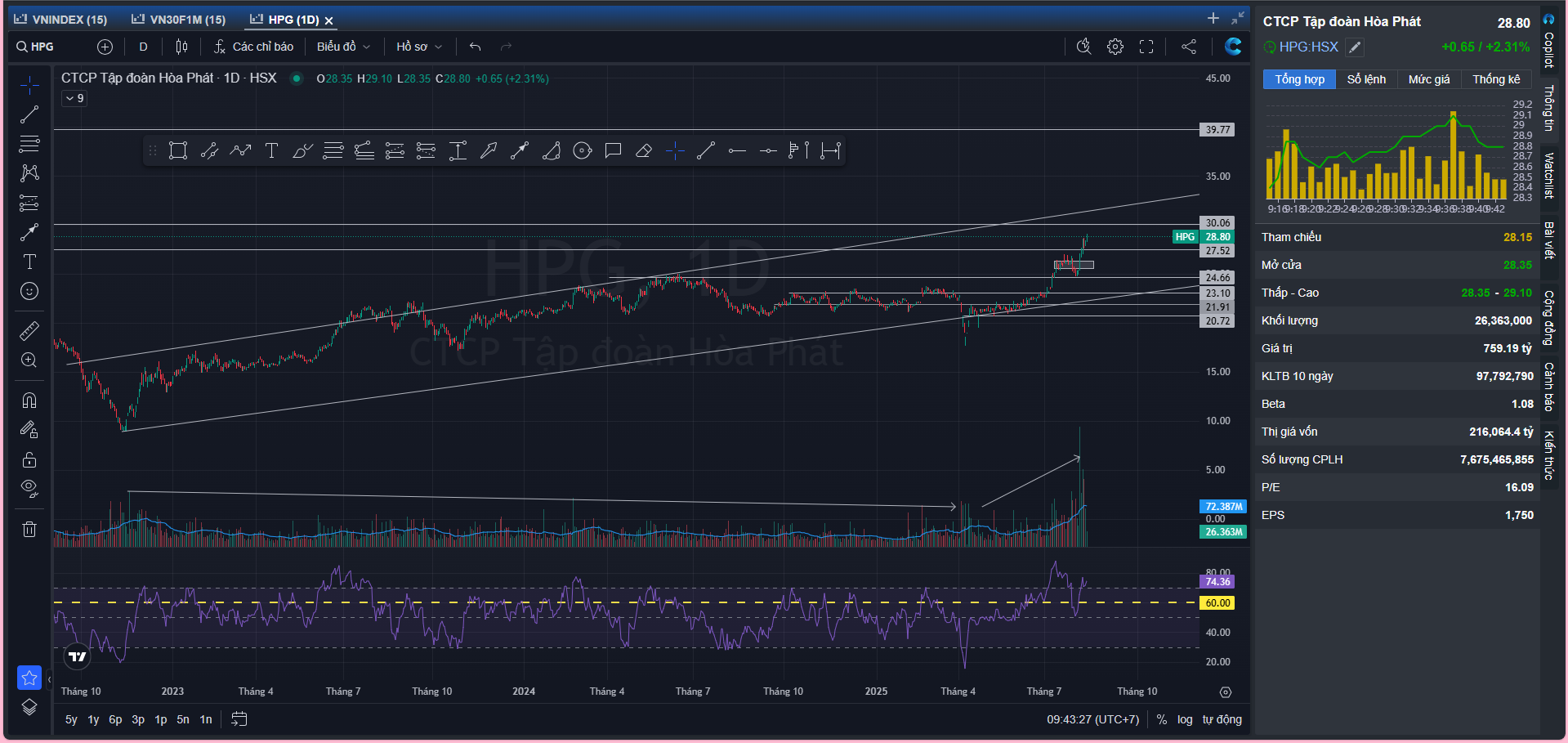Open chart settings gear icon
The width and height of the screenshot is (1568, 743).
tap(1115, 47)
